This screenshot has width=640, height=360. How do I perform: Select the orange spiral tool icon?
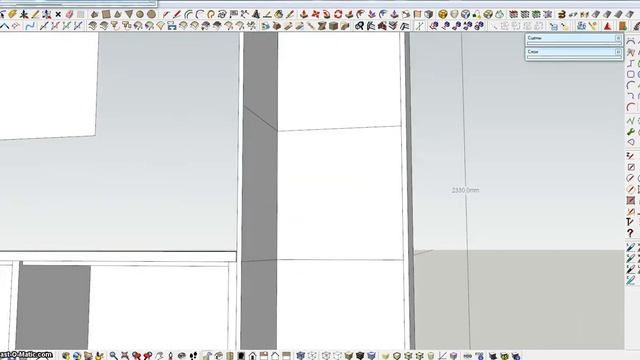(211, 15)
